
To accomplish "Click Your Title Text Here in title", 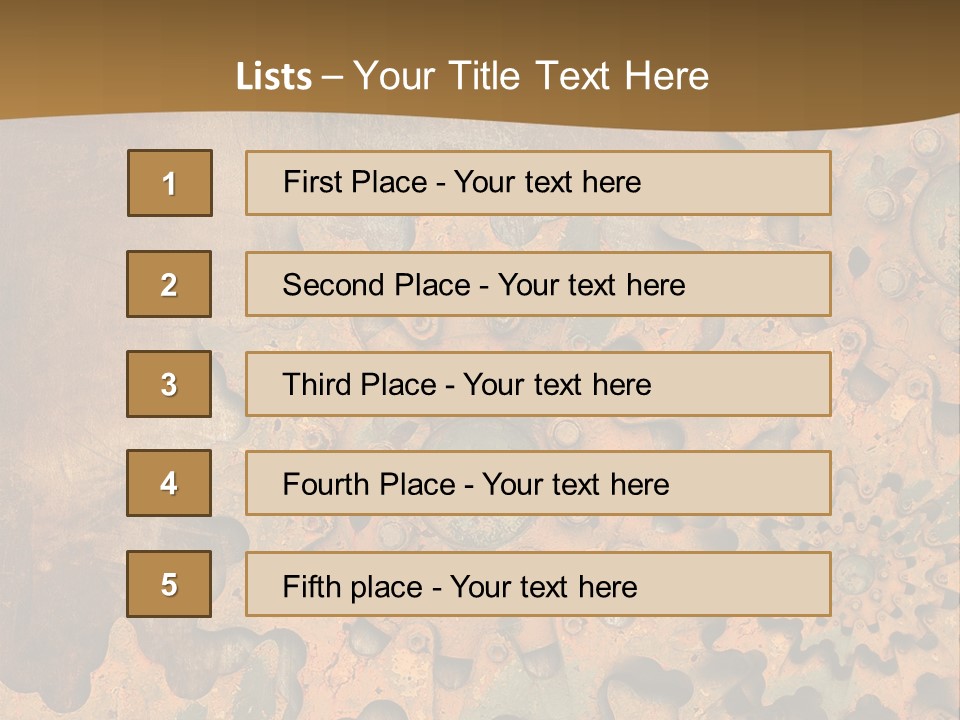I will tap(531, 76).
